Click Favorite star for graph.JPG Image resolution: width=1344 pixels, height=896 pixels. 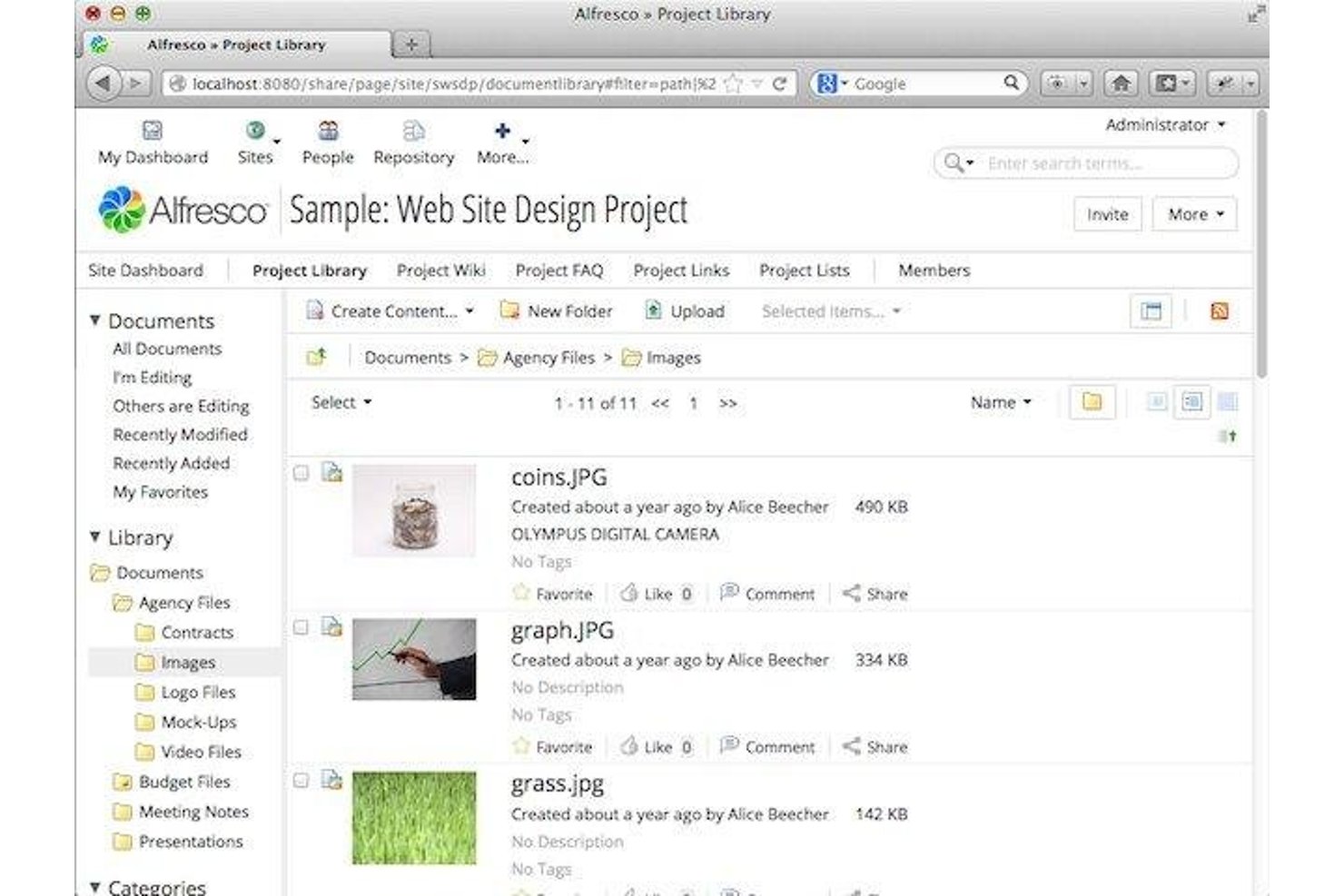point(520,746)
